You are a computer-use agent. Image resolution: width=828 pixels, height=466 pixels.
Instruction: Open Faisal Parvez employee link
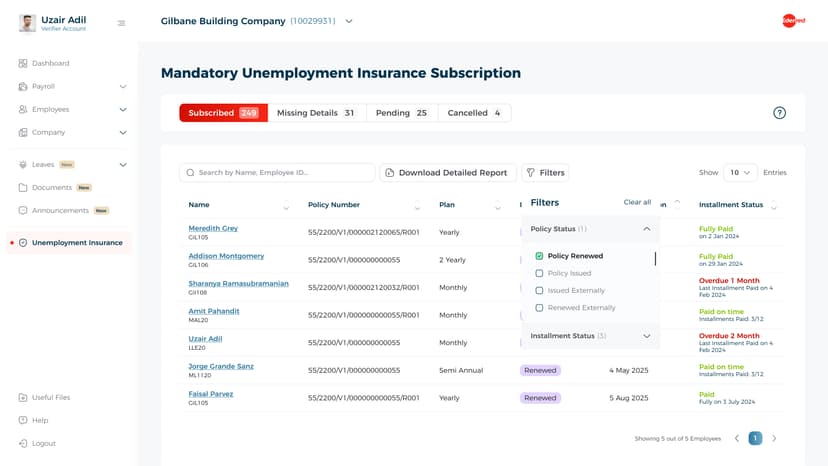tap(211, 394)
